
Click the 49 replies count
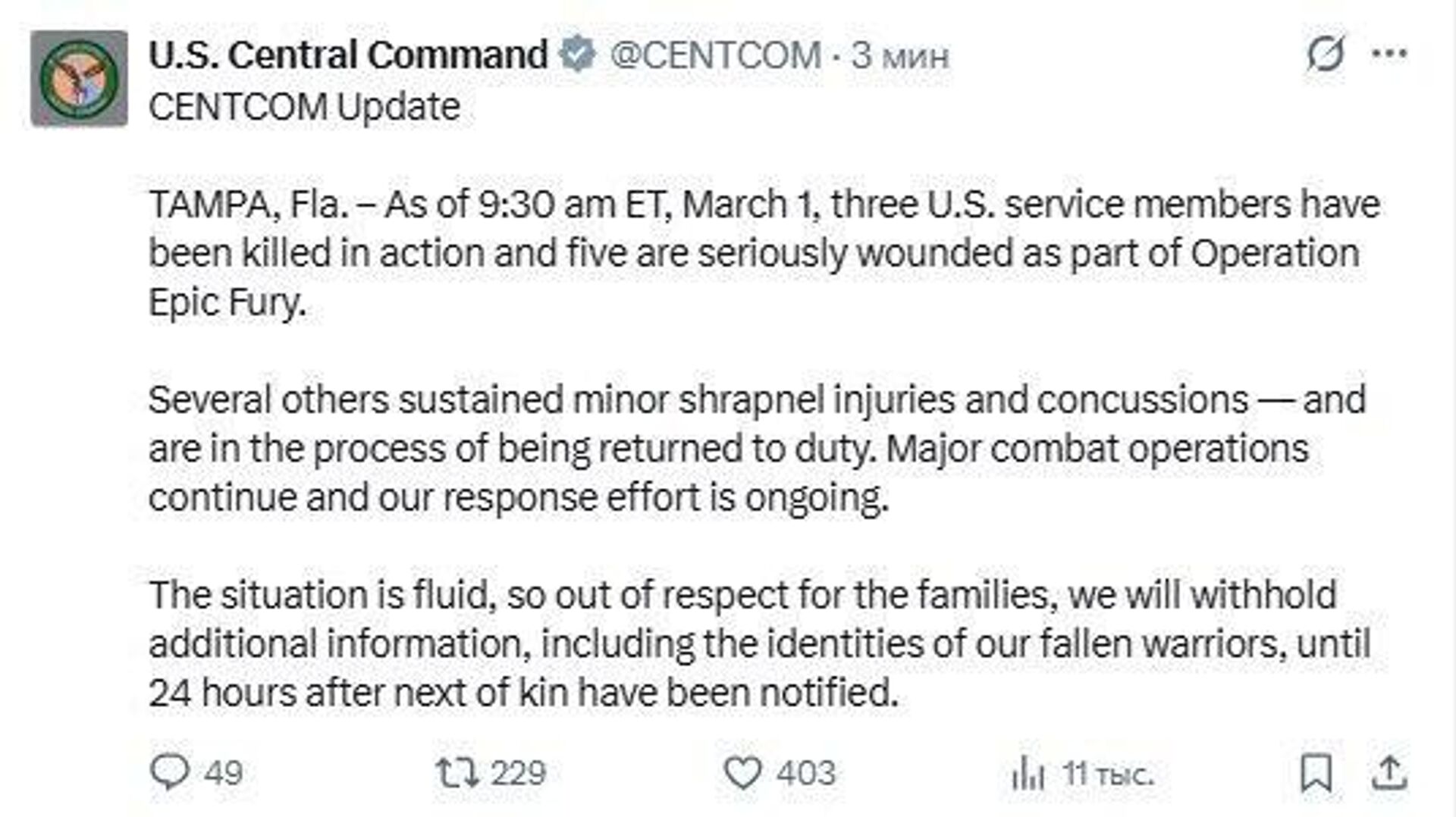(223, 773)
